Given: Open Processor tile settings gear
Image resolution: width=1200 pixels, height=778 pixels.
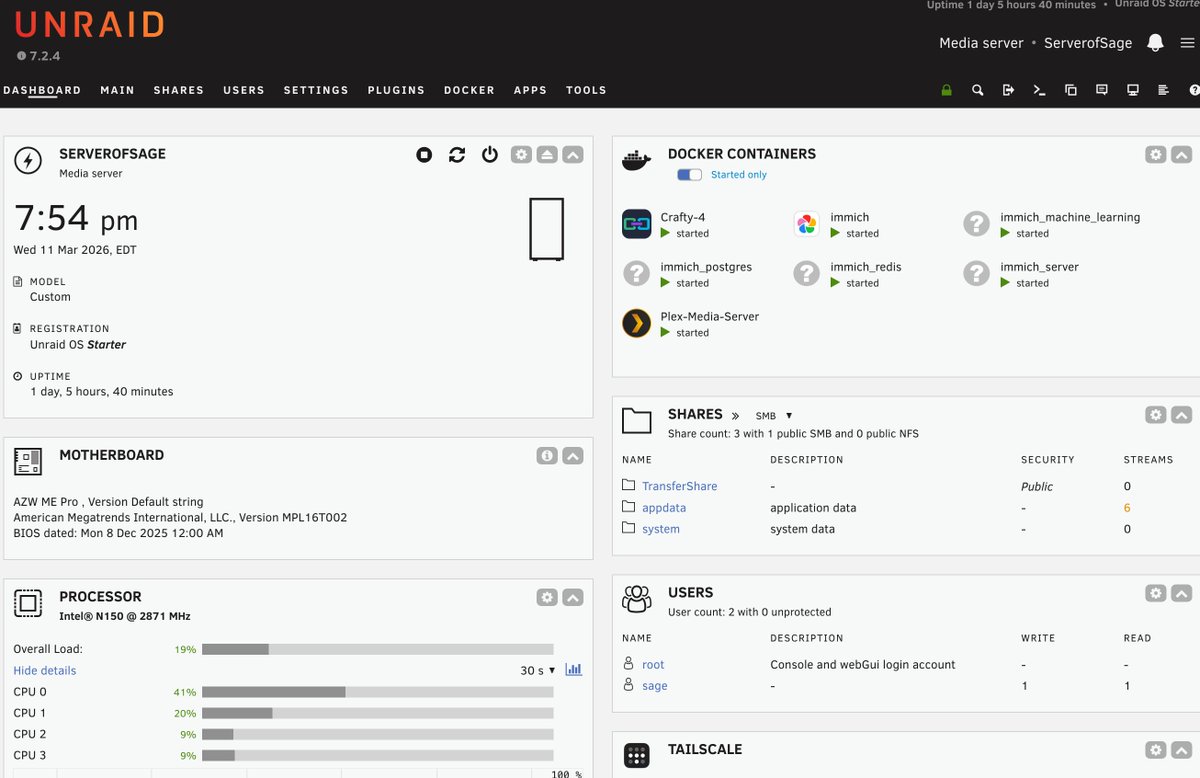Looking at the screenshot, I should pos(547,597).
